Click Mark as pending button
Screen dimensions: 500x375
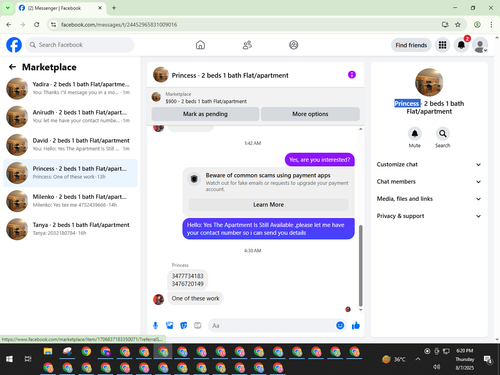[x=205, y=114]
